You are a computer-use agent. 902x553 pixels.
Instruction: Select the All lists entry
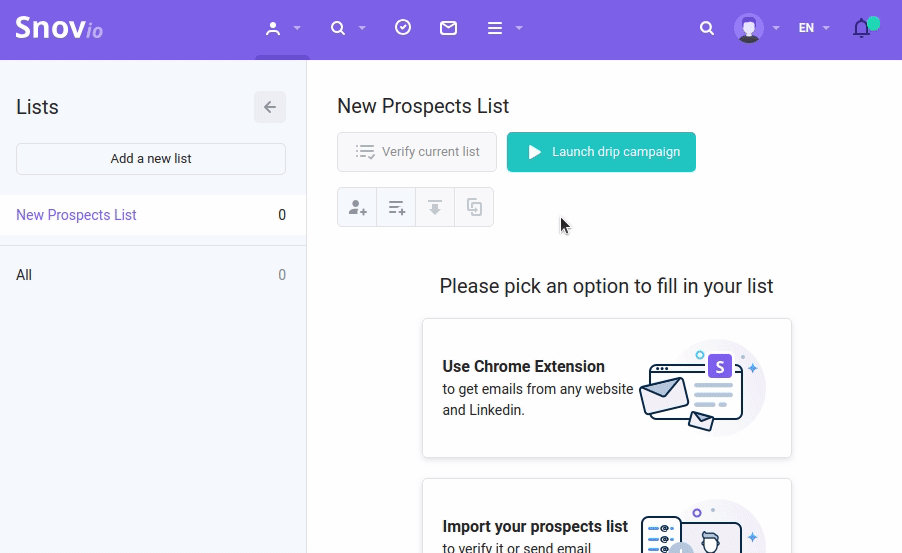pos(152,275)
